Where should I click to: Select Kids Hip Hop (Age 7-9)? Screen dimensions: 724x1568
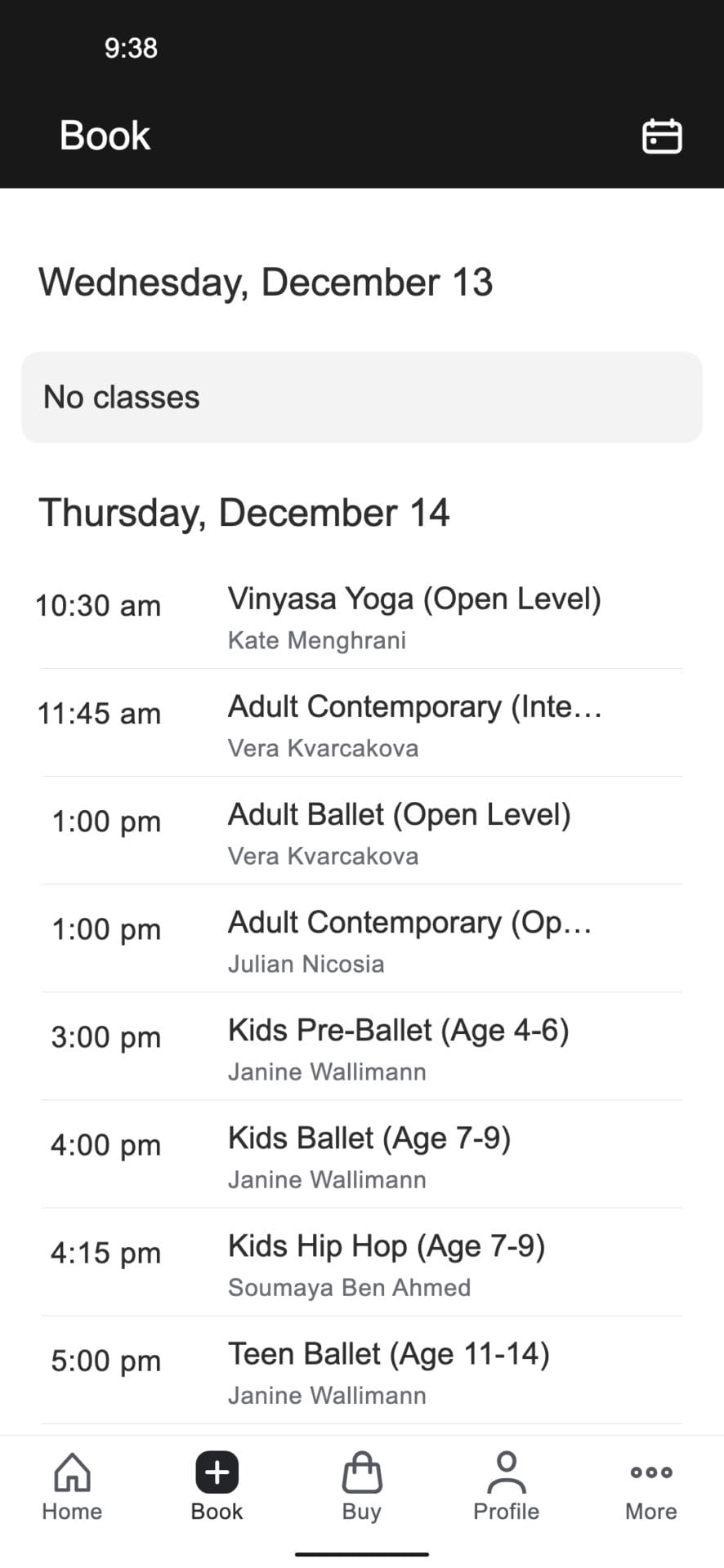[386, 1246]
